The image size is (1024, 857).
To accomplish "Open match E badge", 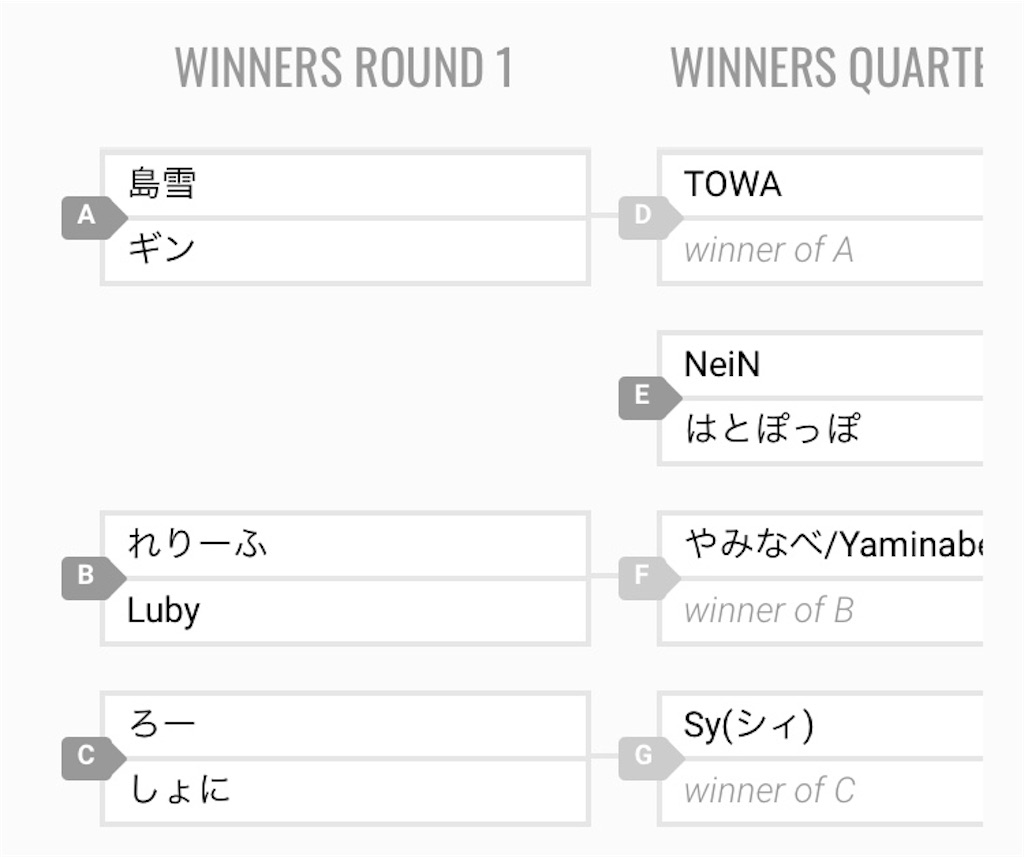I will [x=650, y=398].
